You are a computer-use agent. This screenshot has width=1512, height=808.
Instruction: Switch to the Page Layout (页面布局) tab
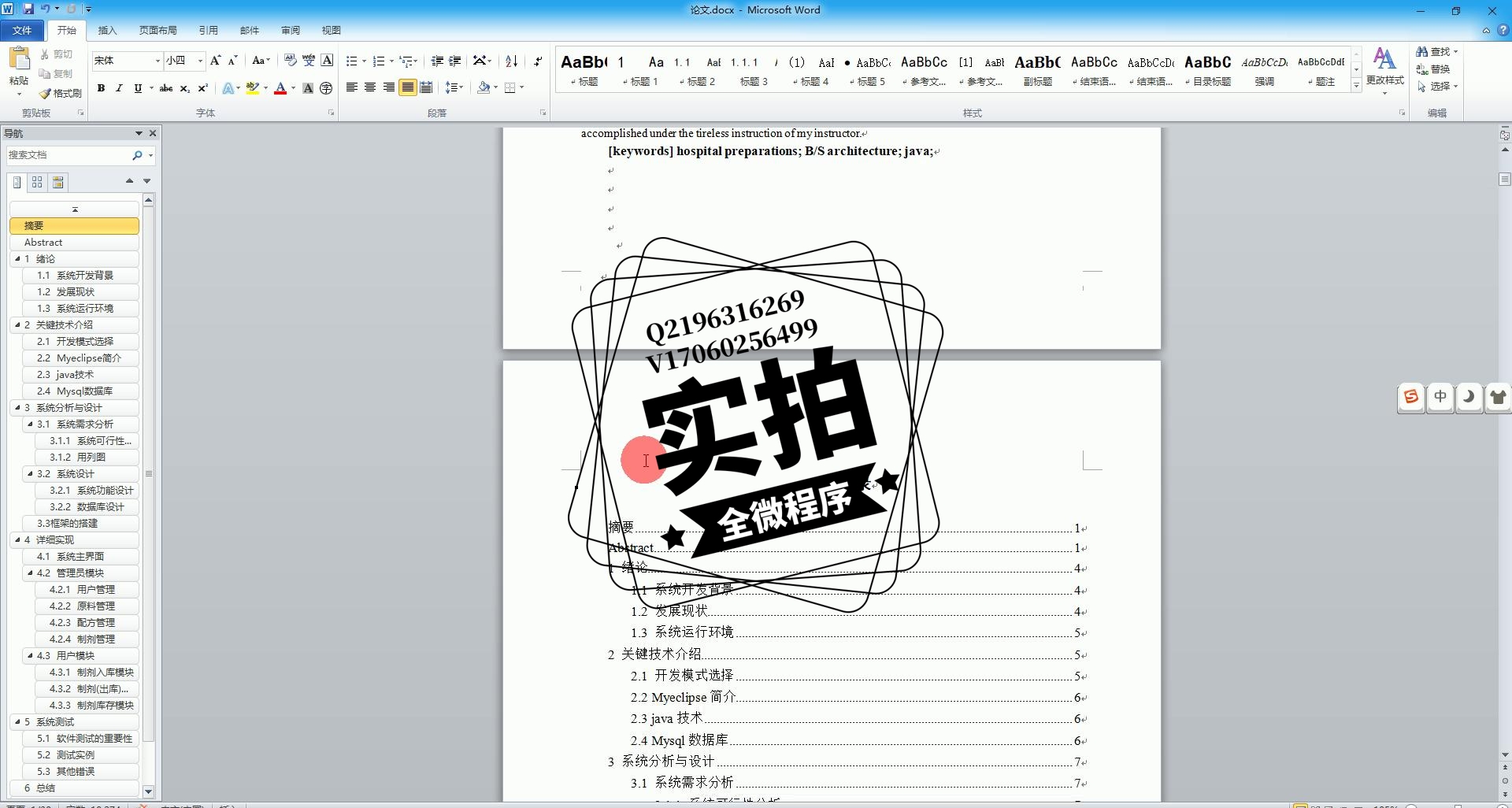point(157,30)
